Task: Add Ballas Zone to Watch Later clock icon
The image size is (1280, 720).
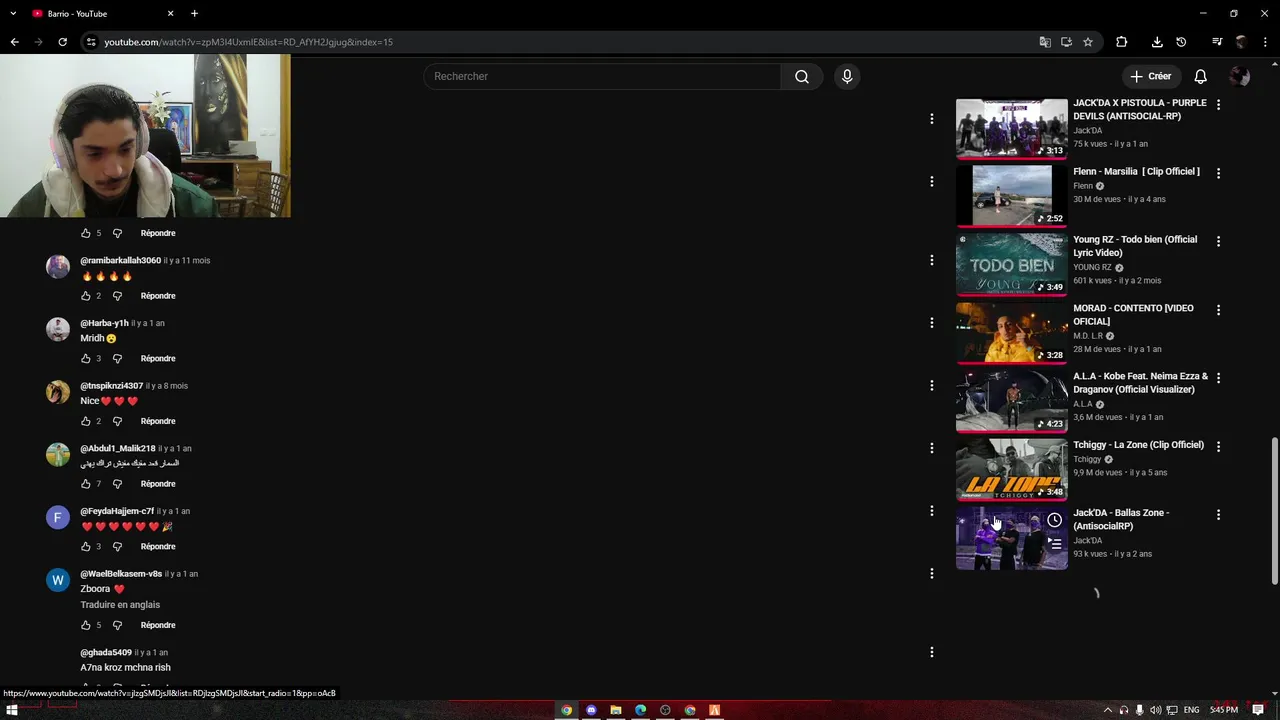Action: [x=1054, y=520]
